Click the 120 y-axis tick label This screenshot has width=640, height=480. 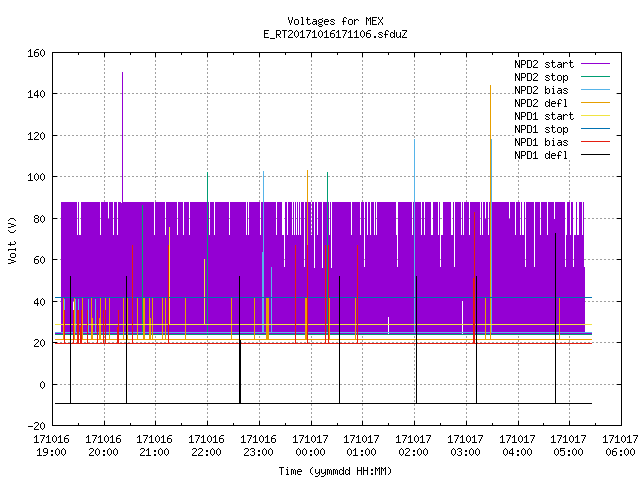coord(36,136)
